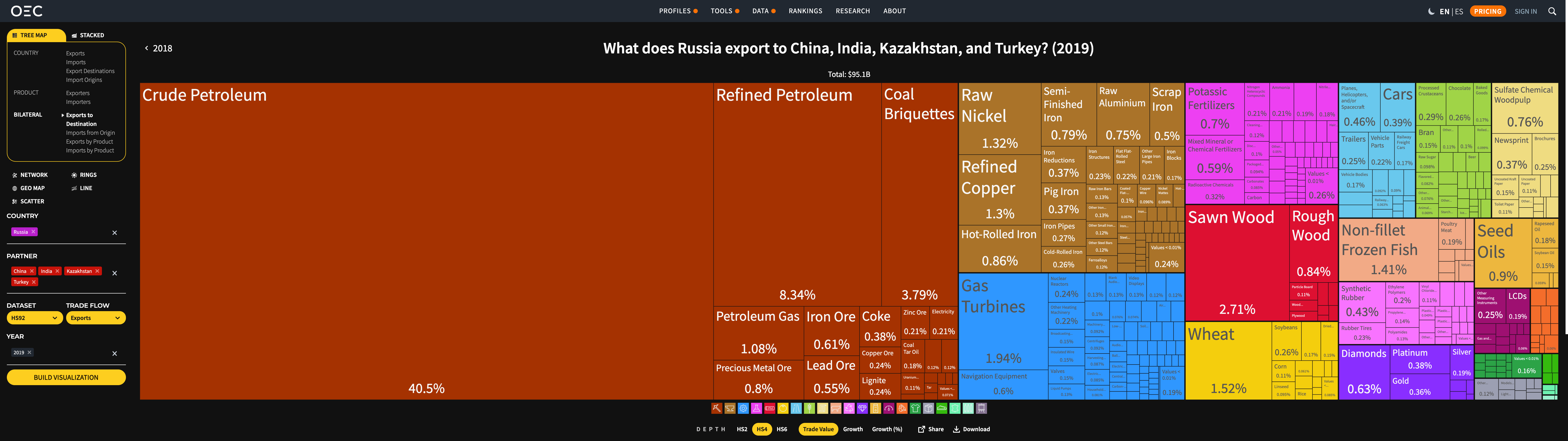Click the Vegetable Products tomato category icon

[x=784, y=409]
